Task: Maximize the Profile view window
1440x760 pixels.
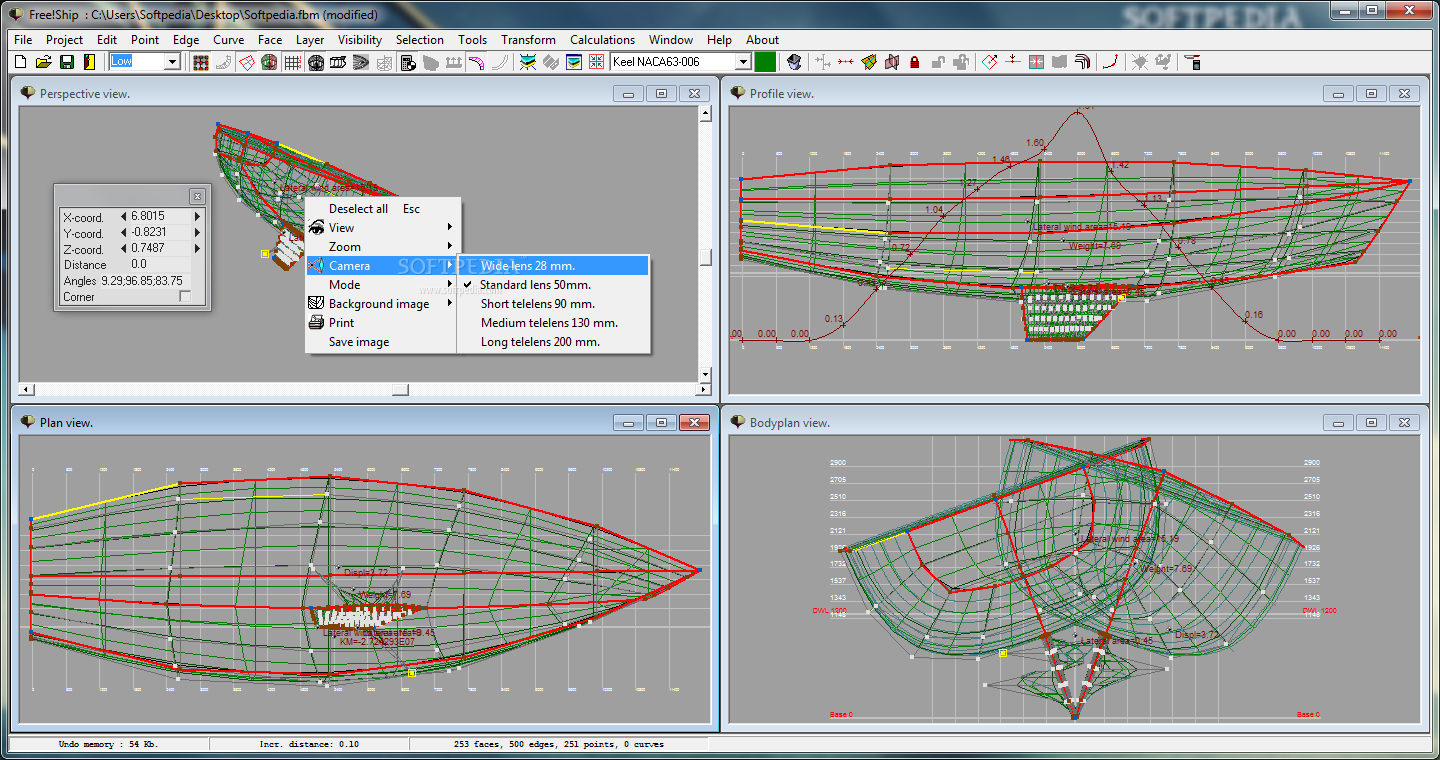Action: tap(1371, 93)
